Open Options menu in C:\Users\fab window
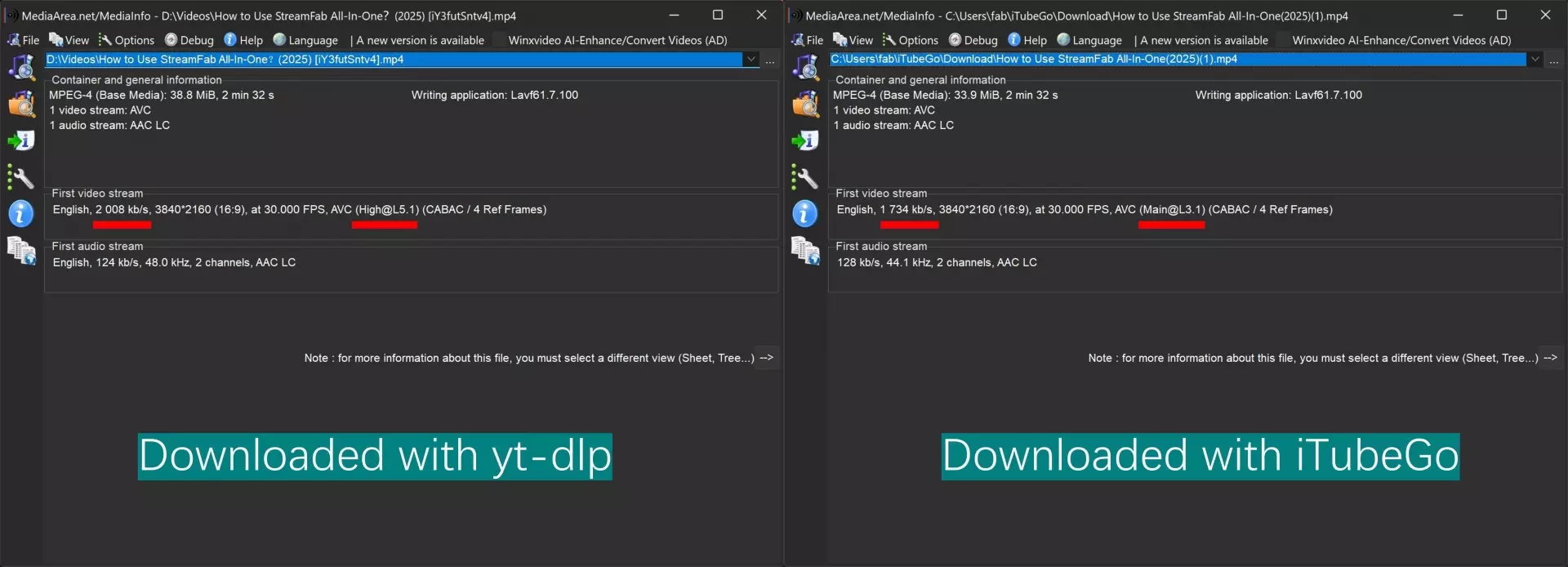Viewport: 1568px width, 567px height. tap(911, 40)
